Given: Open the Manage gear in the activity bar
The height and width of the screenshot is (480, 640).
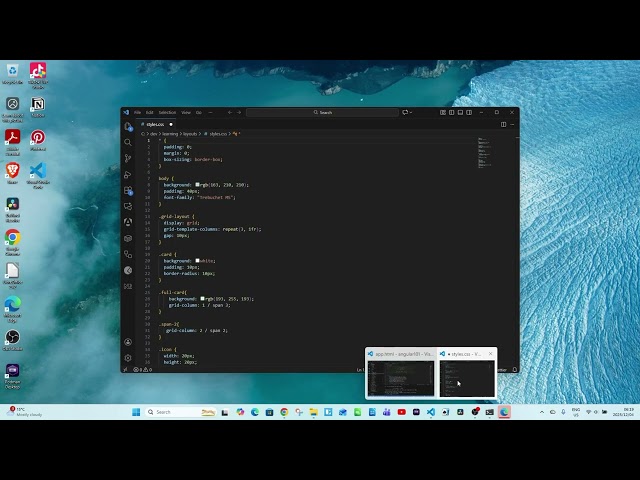Looking at the screenshot, I should (x=128, y=358).
